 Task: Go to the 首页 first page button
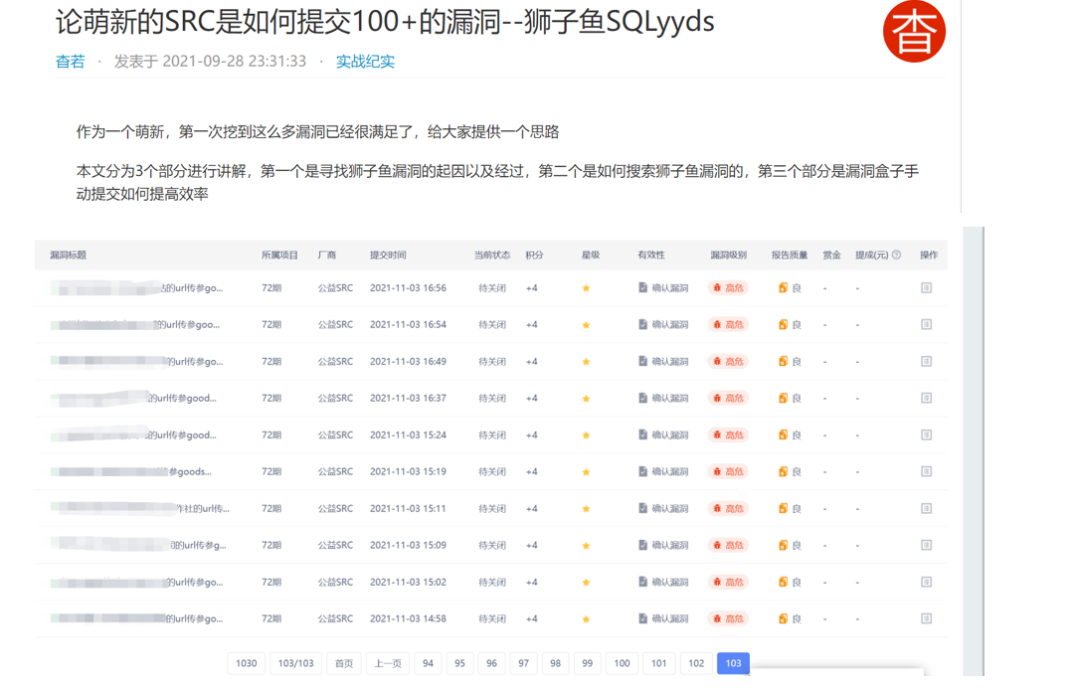click(344, 663)
